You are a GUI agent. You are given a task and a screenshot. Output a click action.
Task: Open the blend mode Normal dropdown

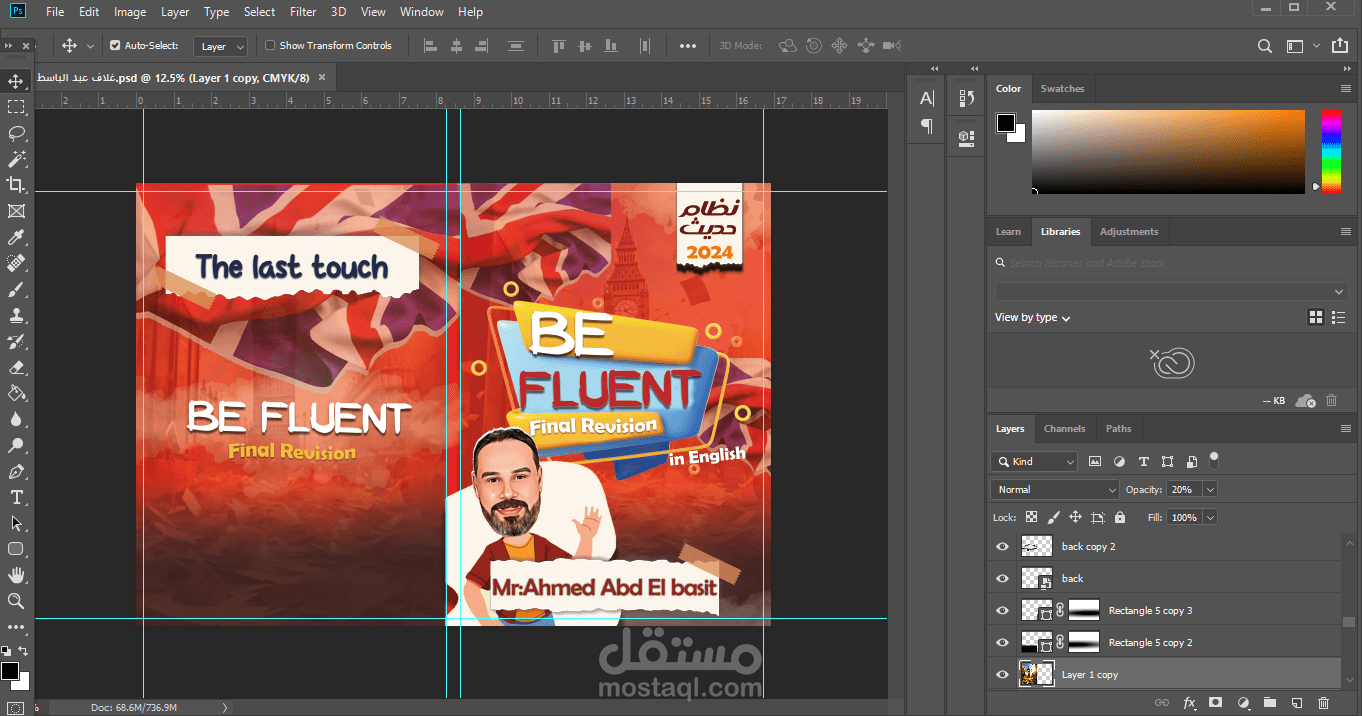pyautogui.click(x=1055, y=490)
